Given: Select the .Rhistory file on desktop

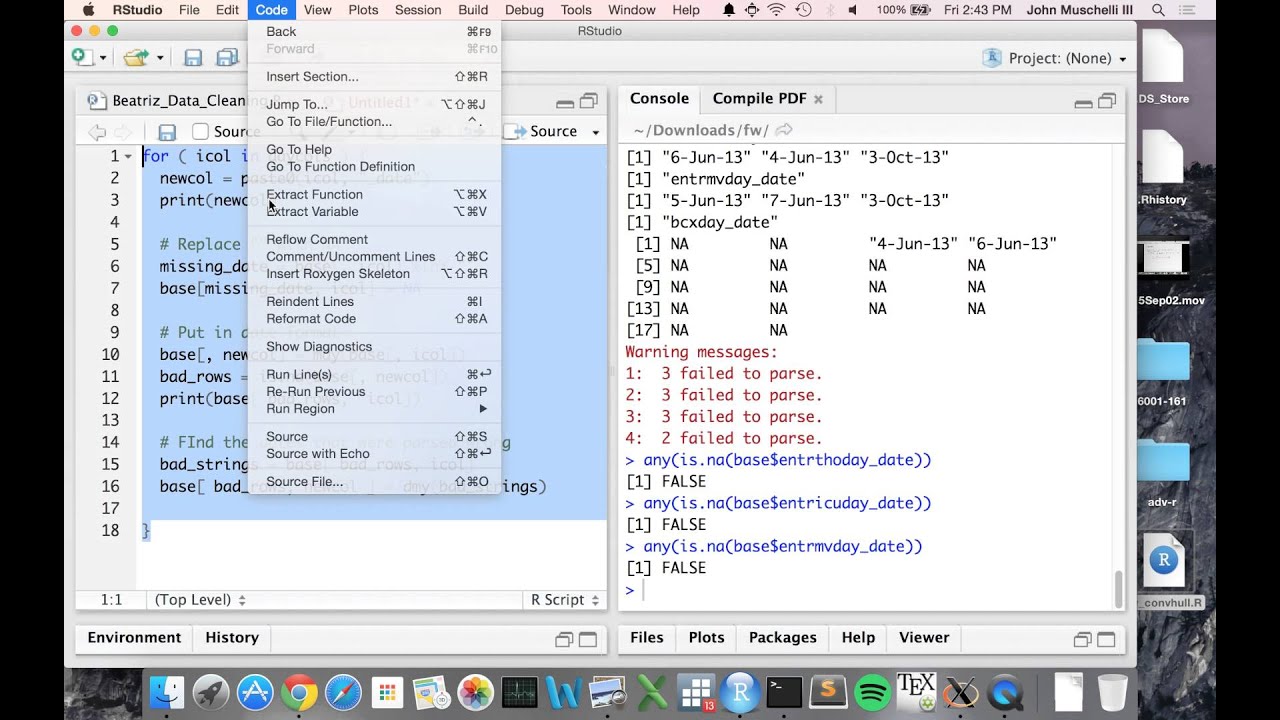Looking at the screenshot, I should [x=1163, y=170].
